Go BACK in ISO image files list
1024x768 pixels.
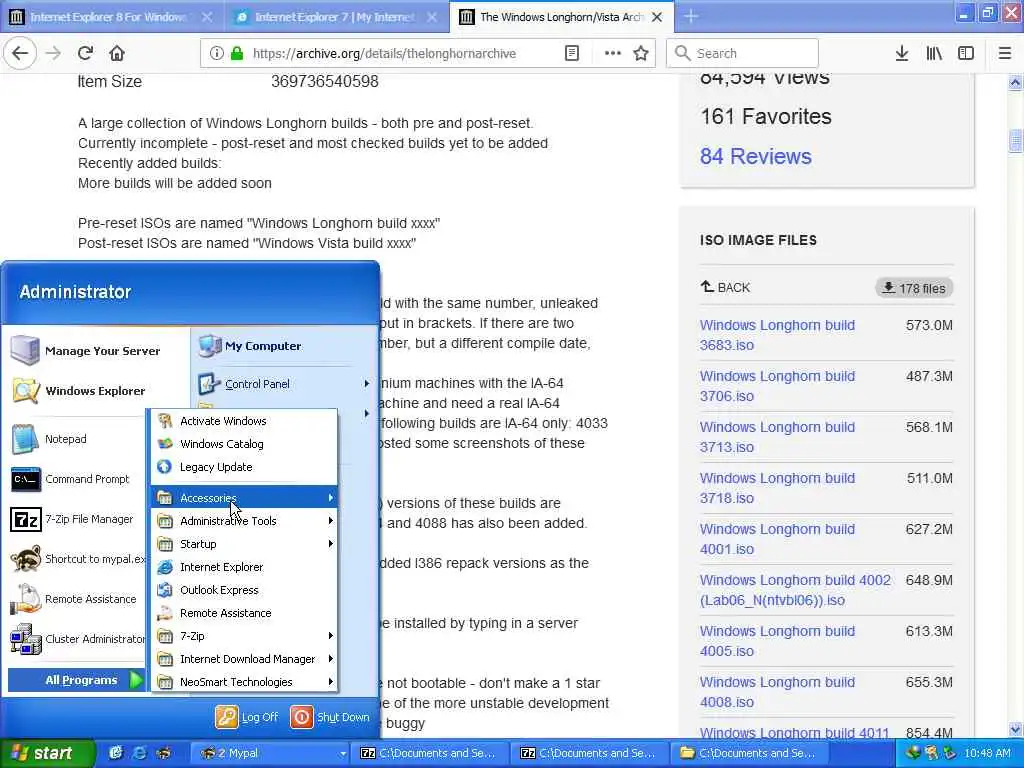click(725, 287)
